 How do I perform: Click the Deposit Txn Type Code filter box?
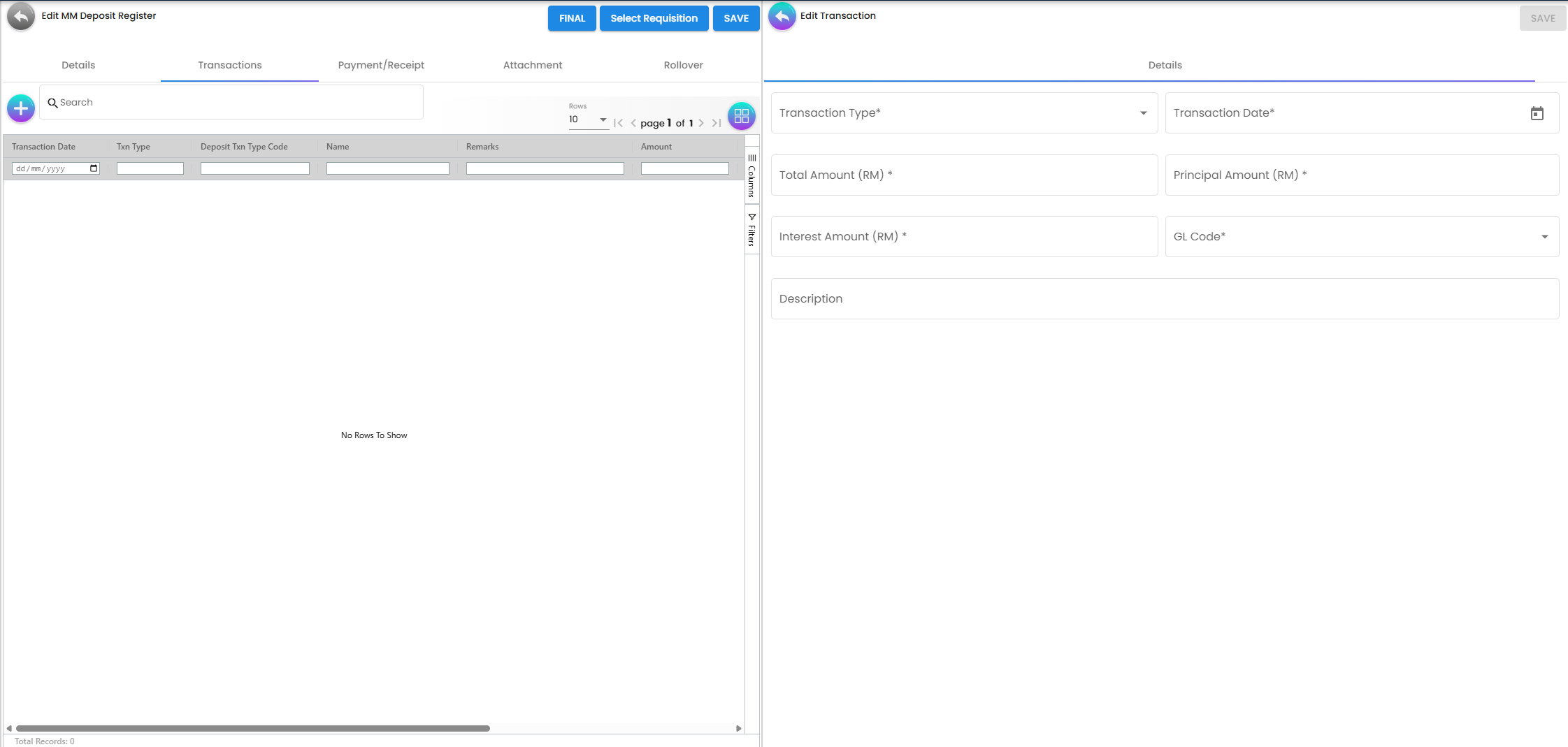coord(255,168)
